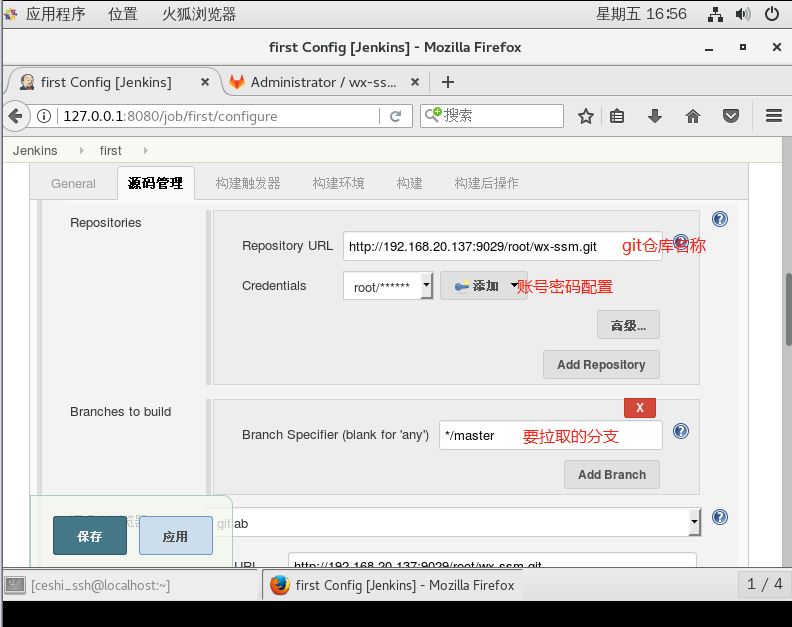Open the 位置 menu in top bar
This screenshot has width=792, height=627.
point(123,14)
